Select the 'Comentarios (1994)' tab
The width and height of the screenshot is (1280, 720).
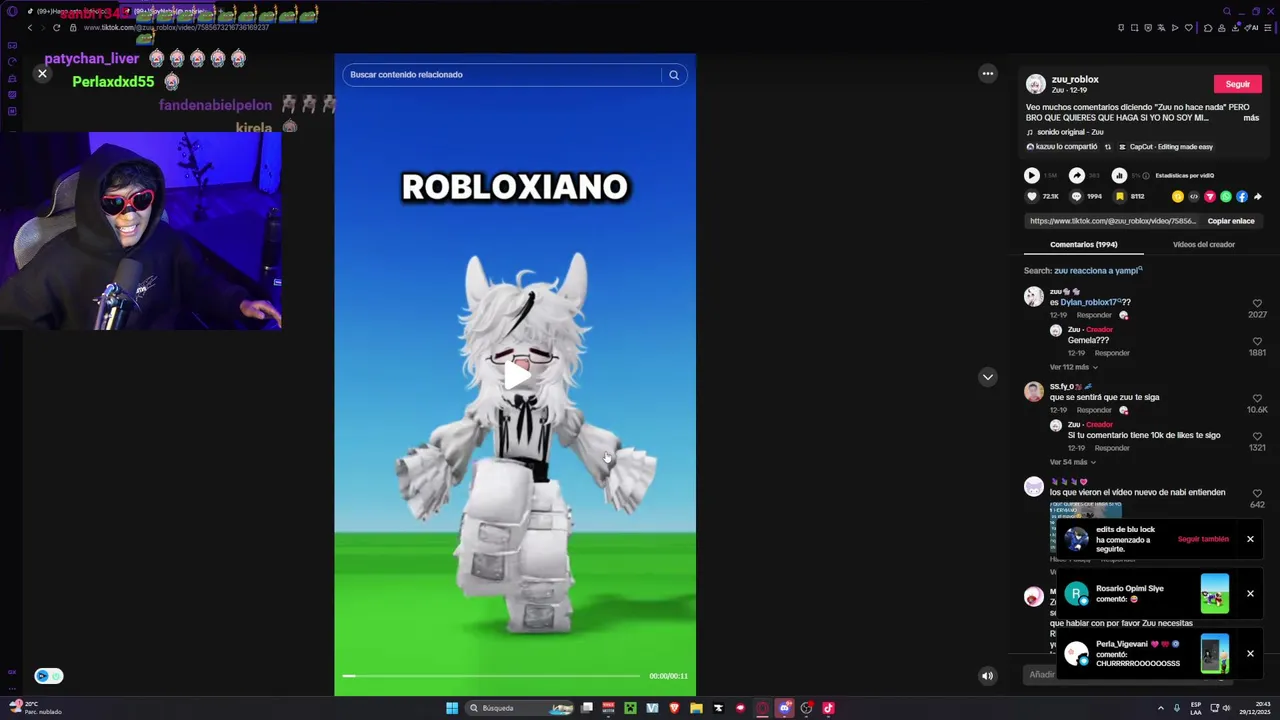(1083, 244)
